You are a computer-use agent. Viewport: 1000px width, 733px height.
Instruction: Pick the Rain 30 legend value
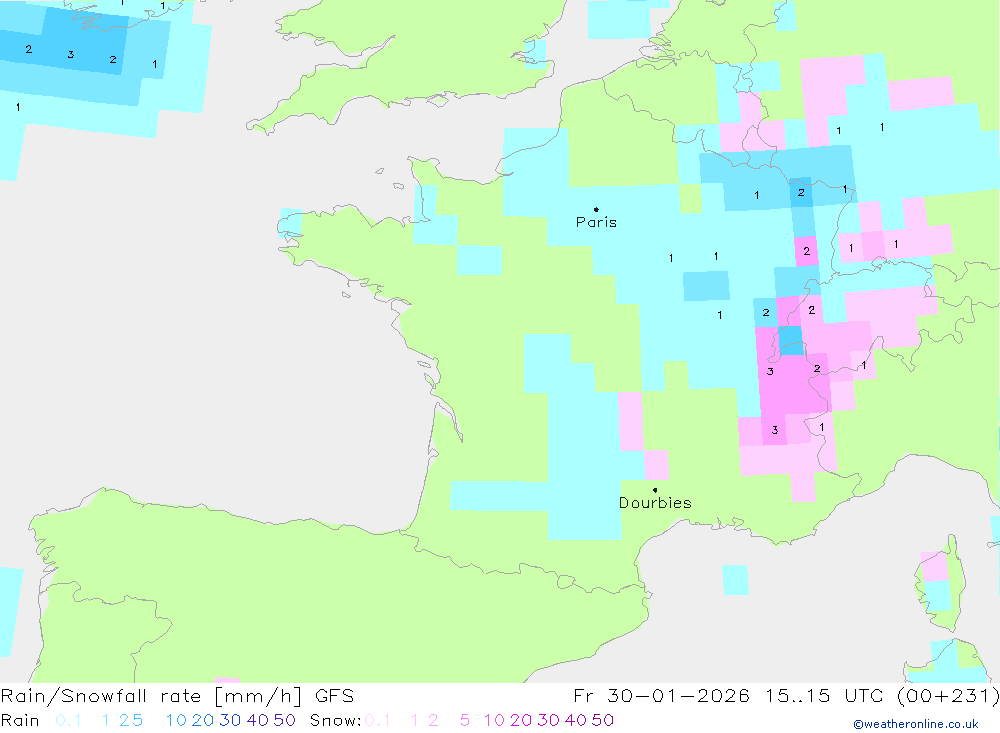pos(230,720)
